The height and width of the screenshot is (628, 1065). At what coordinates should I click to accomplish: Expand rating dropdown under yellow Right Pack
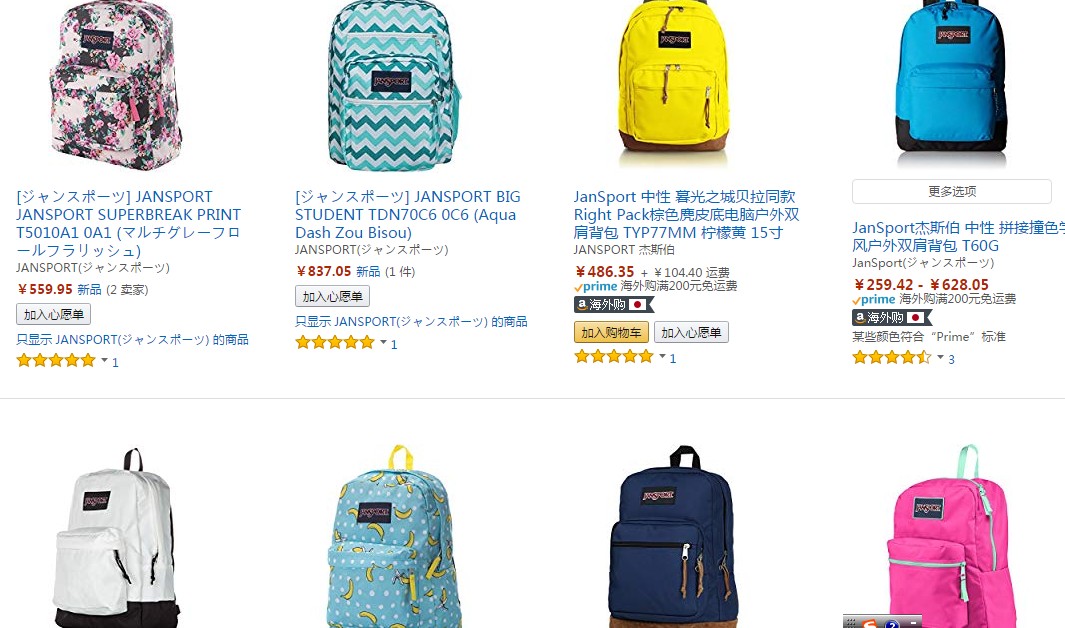(662, 356)
